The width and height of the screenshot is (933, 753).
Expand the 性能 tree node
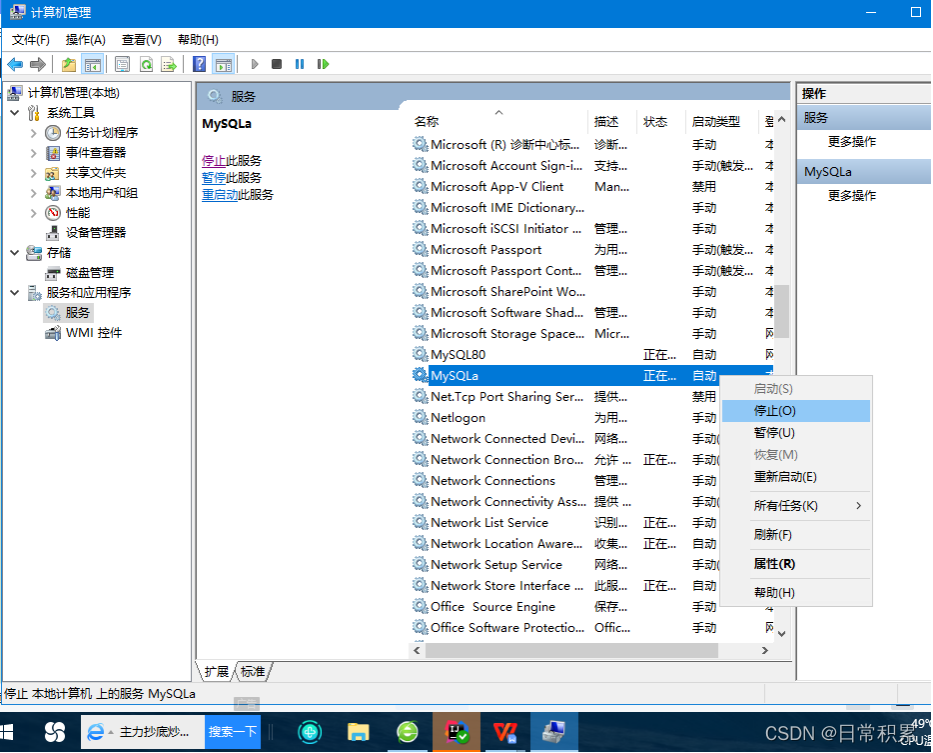[x=34, y=213]
